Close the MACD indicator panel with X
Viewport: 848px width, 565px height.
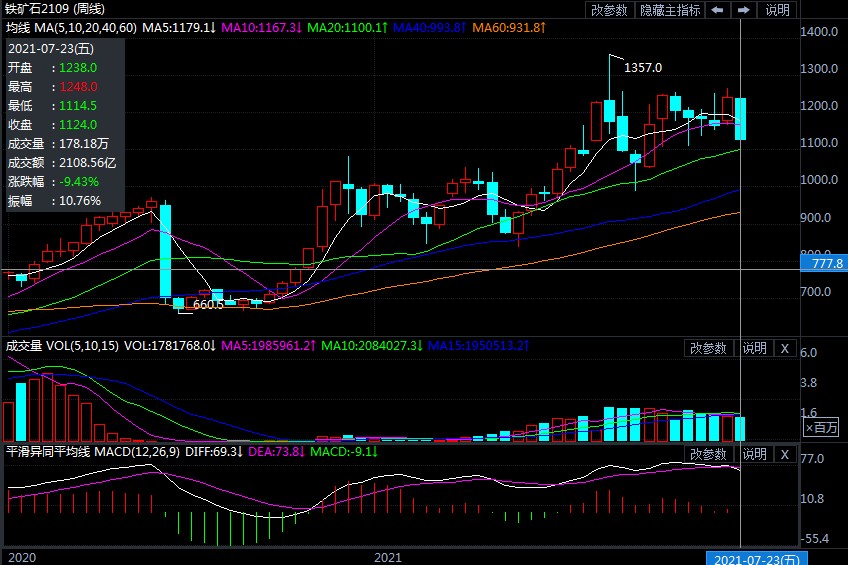pyautogui.click(x=785, y=454)
